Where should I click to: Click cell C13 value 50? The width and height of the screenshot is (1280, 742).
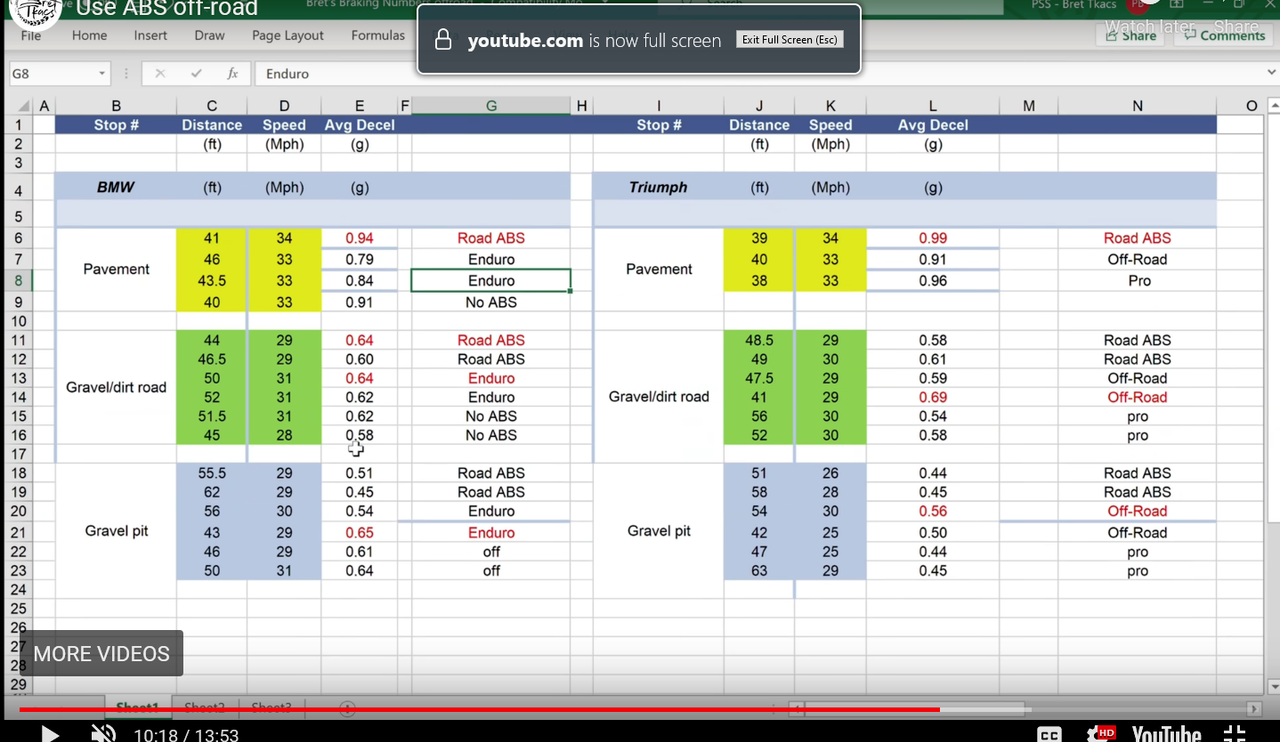coord(212,378)
